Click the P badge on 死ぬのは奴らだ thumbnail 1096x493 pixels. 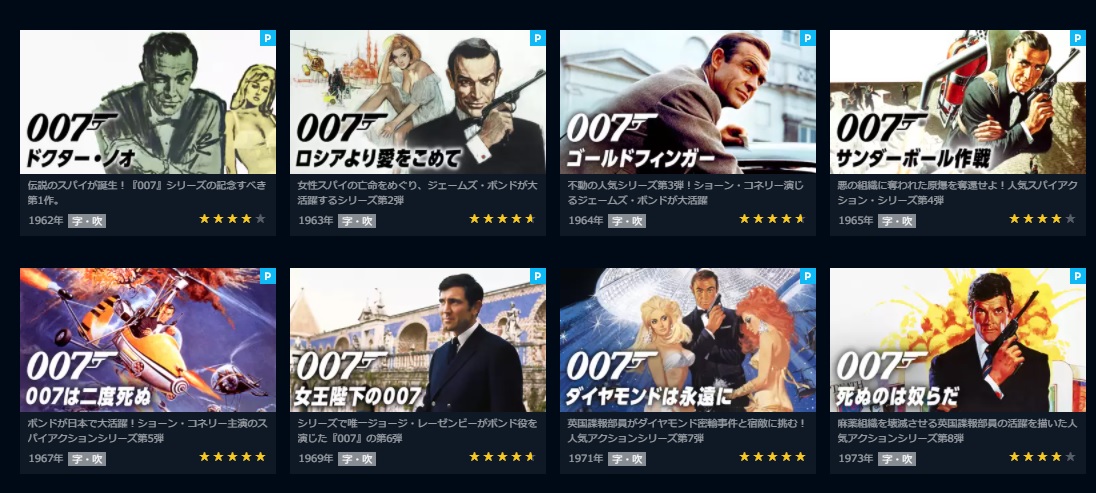(1078, 276)
